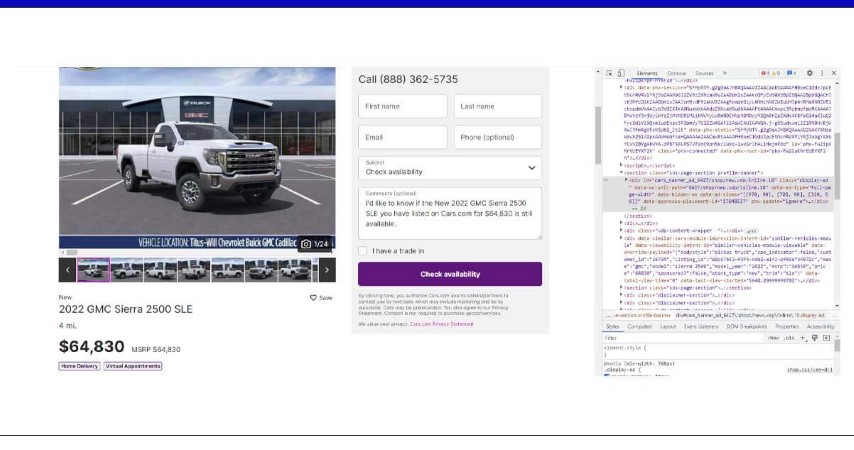
Task: Click the Save heart icon
Action: [x=313, y=297]
